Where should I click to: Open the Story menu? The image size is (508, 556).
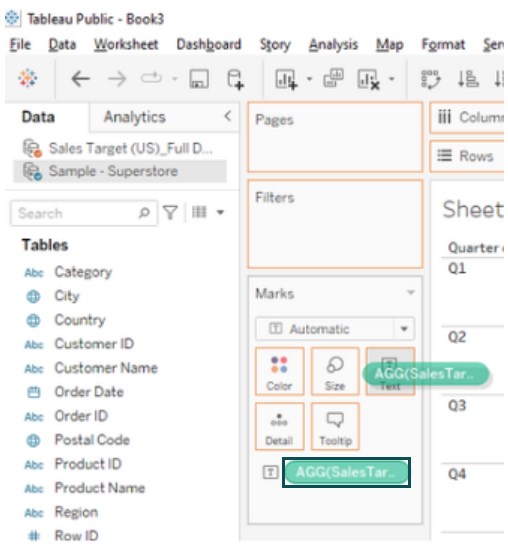[x=275, y=45]
